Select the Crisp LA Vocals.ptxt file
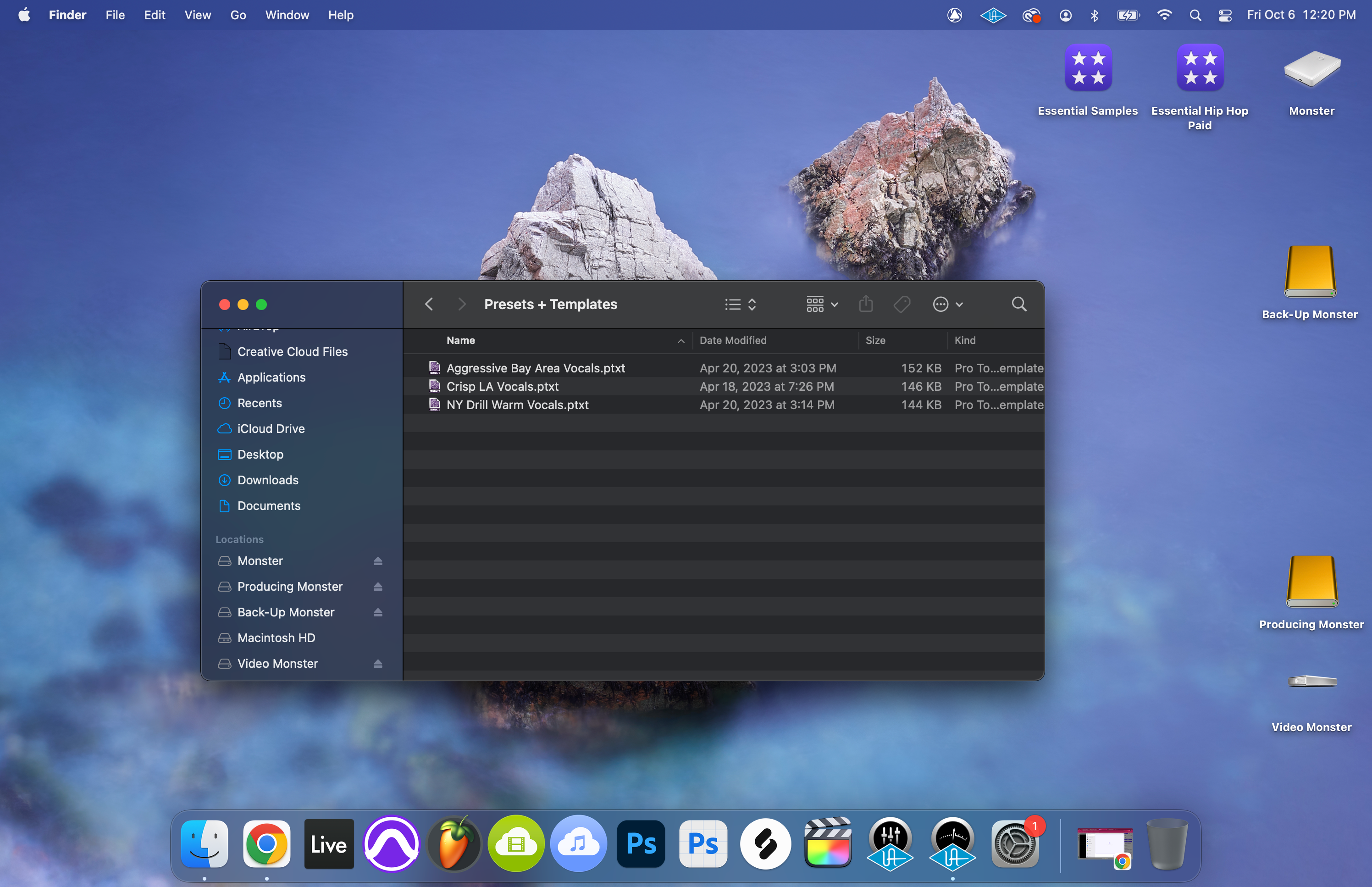Image resolution: width=1372 pixels, height=887 pixels. [x=502, y=387]
